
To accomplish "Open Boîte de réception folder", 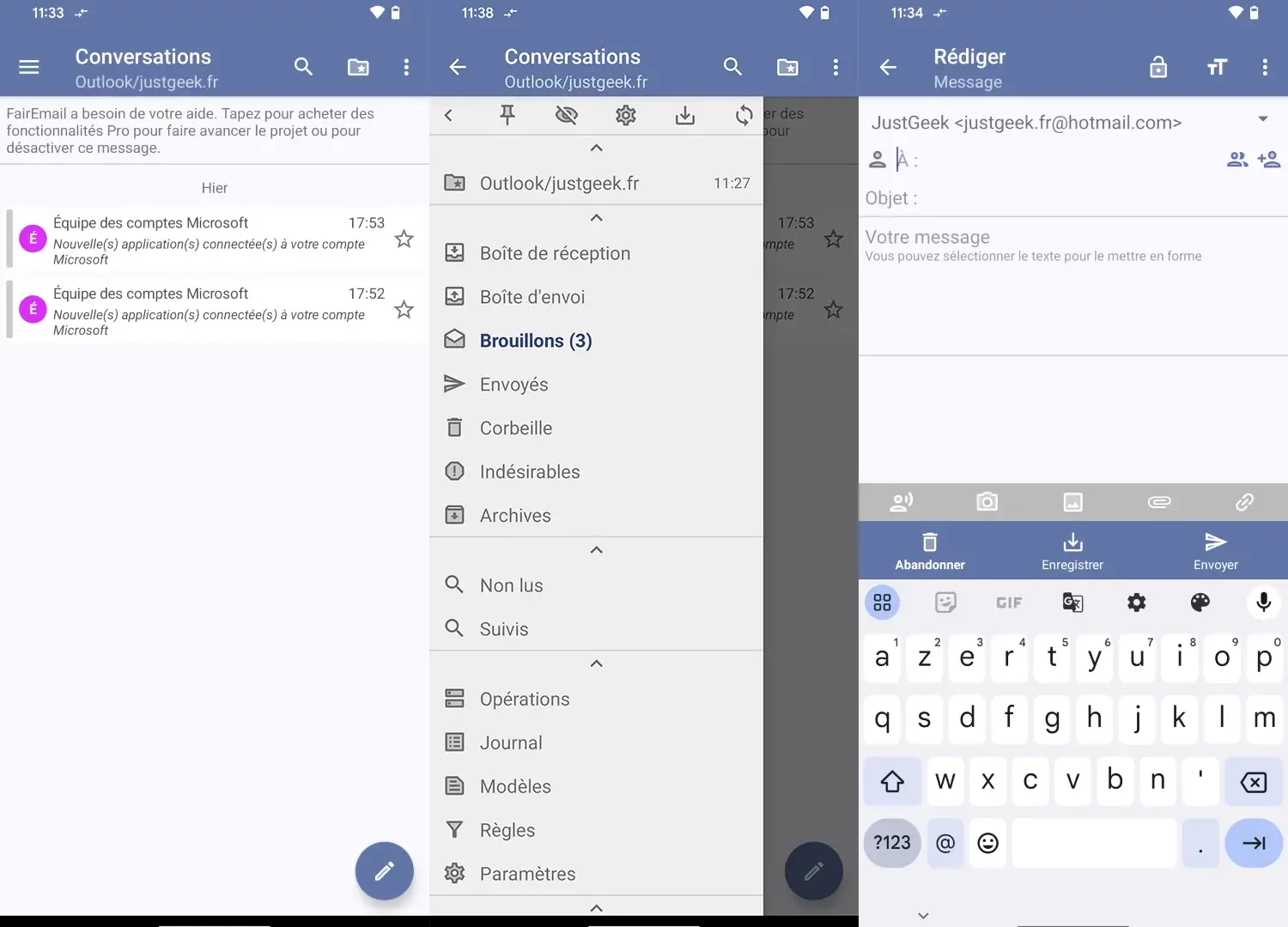I will [x=597, y=253].
